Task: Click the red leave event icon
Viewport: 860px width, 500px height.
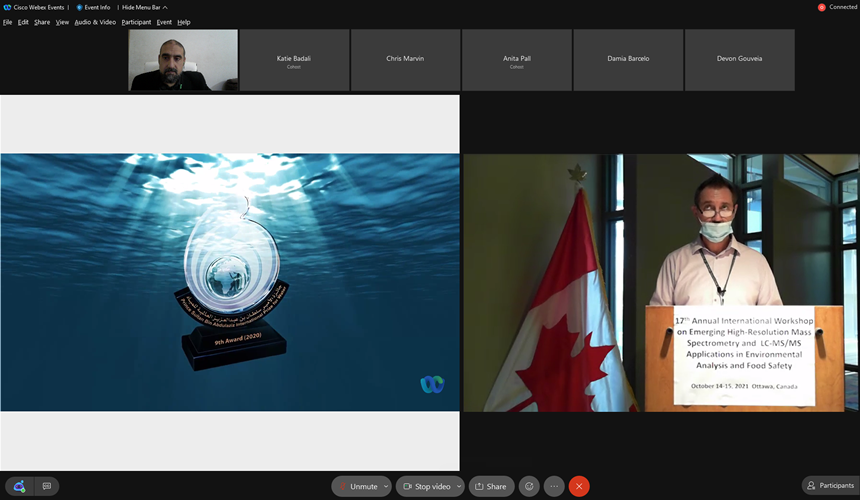Action: tap(579, 486)
